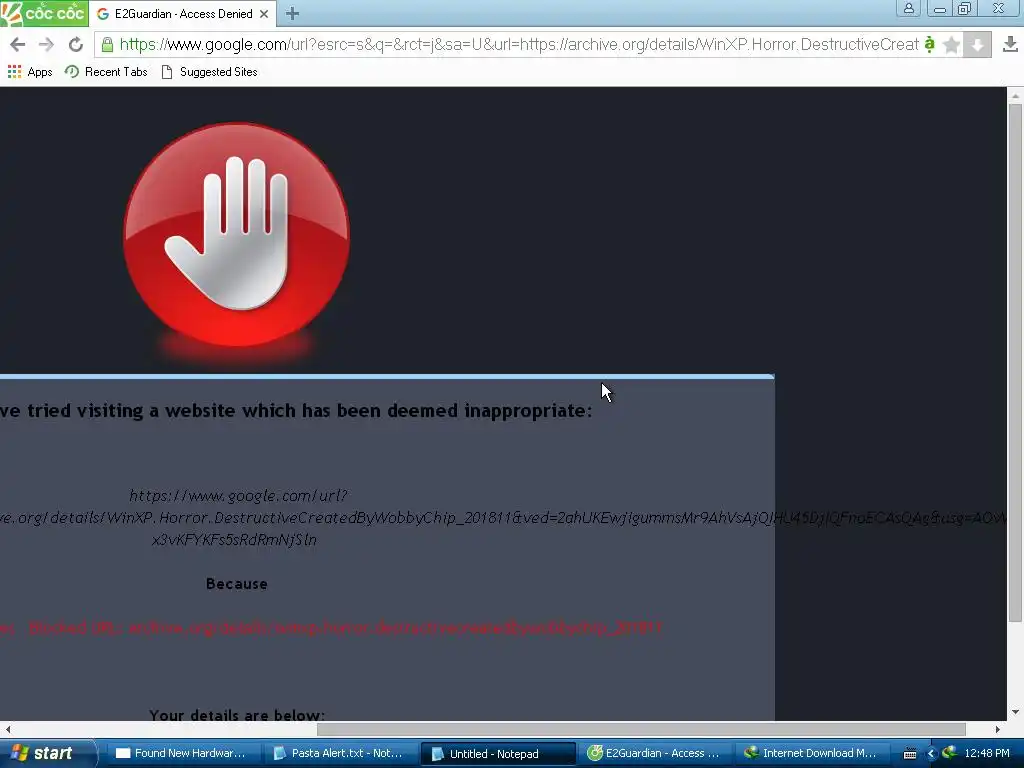Open the download dropdown next to the star

[x=978, y=44]
